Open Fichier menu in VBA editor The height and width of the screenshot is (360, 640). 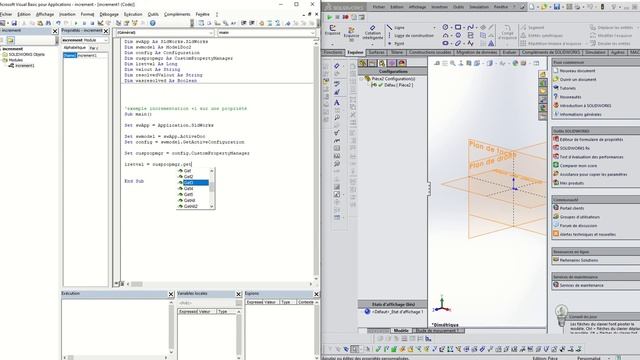(6, 14)
